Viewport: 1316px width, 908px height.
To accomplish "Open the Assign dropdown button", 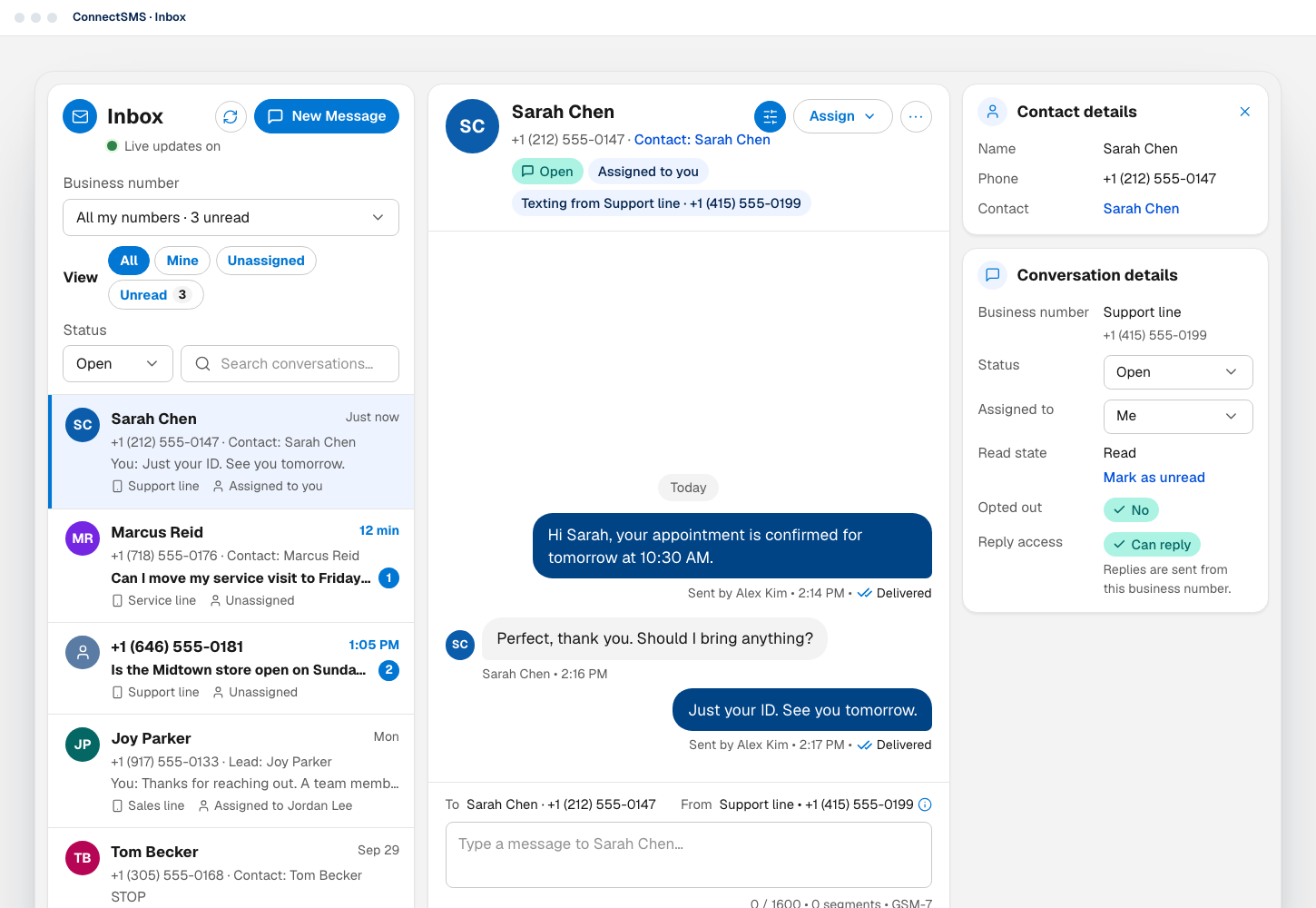I will [842, 116].
